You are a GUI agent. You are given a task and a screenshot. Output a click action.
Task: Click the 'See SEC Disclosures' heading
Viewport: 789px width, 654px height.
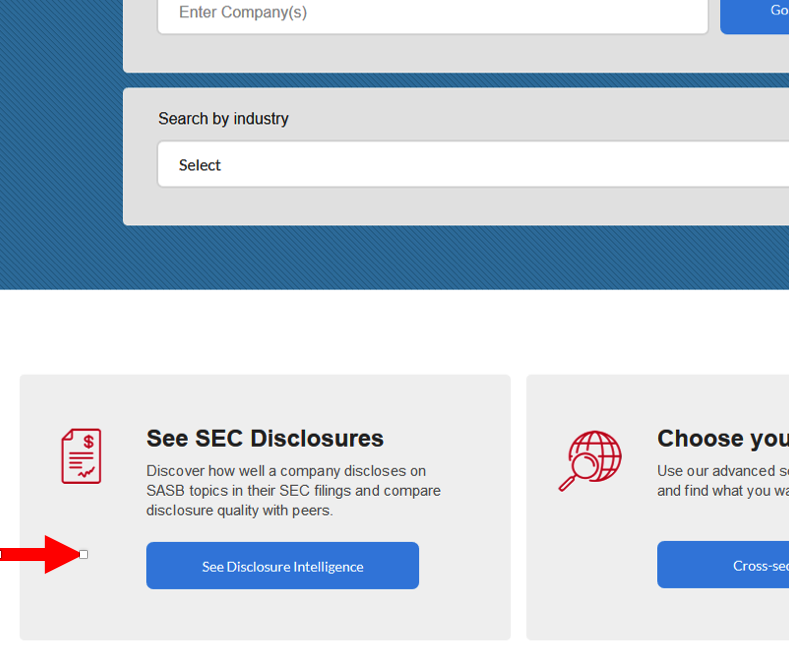tap(265, 438)
